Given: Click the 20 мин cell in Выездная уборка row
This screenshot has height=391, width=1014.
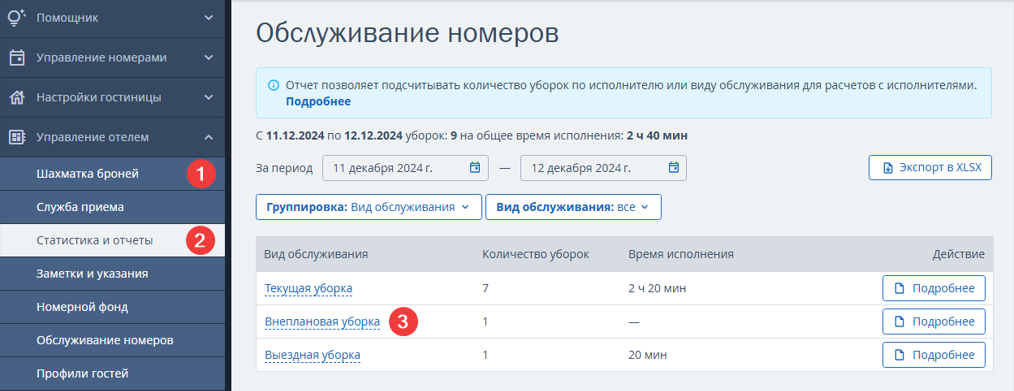Looking at the screenshot, I should pos(647,355).
